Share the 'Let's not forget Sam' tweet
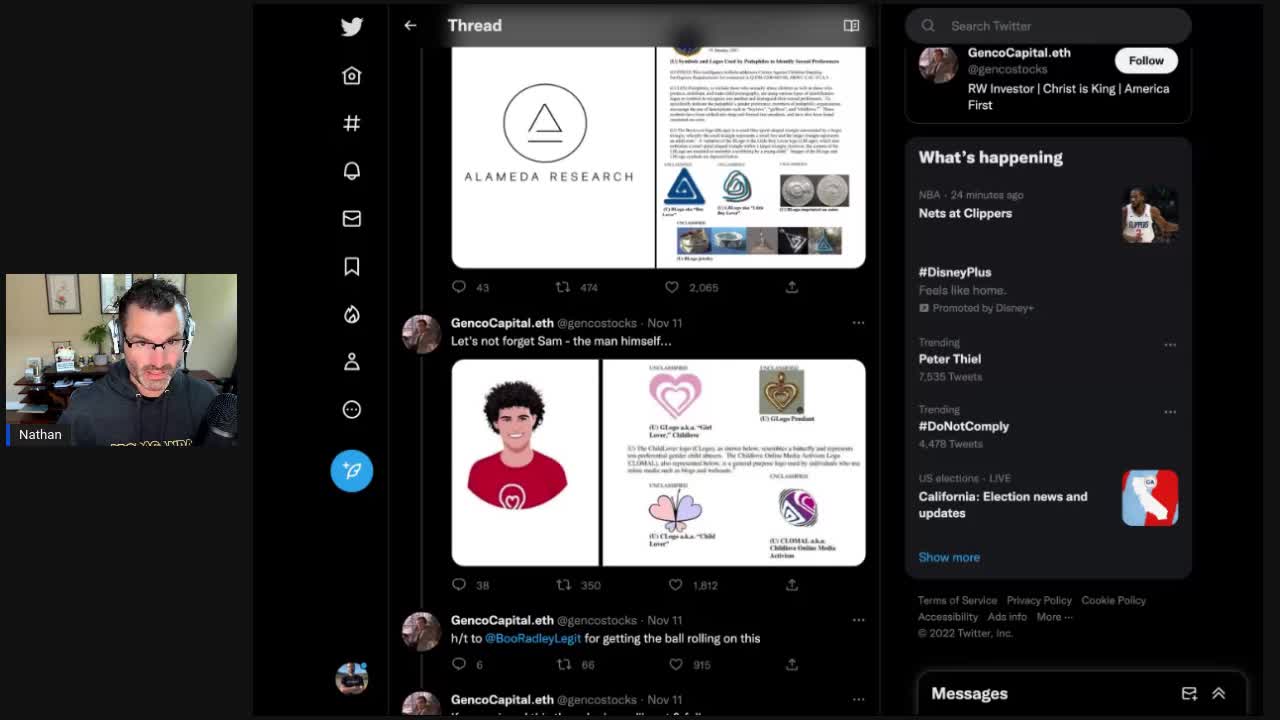Screen dimensions: 1280x720 791,584
